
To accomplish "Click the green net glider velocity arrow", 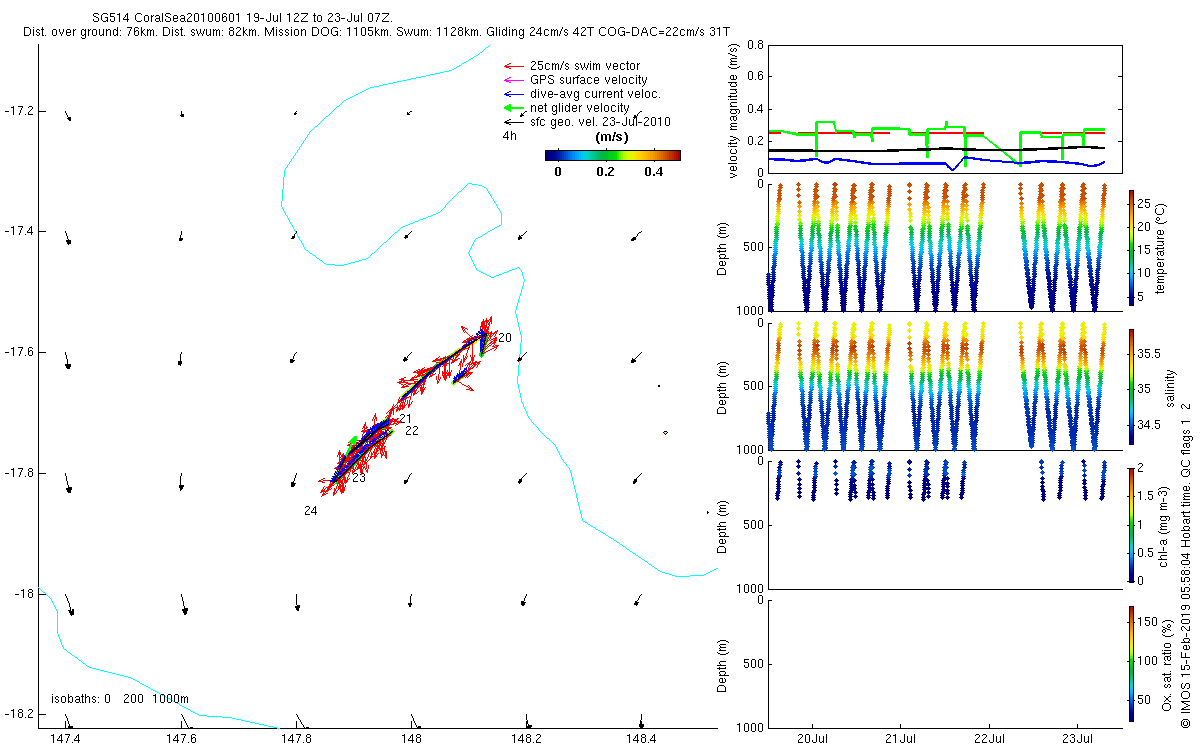I will pyautogui.click(x=514, y=108).
